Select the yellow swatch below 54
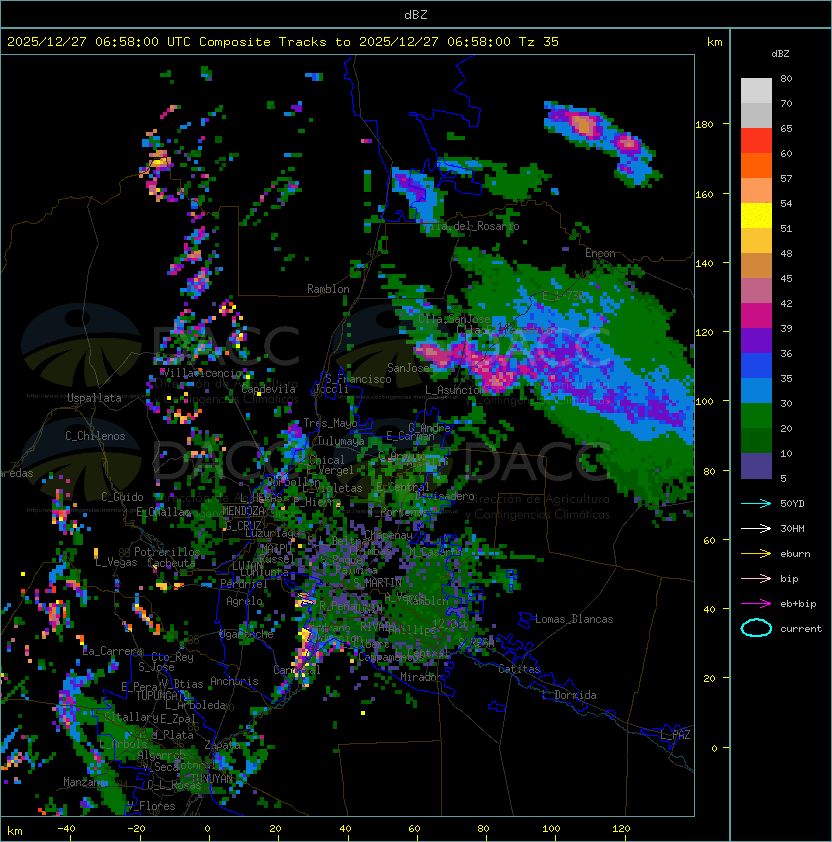The width and height of the screenshot is (832, 842). click(x=756, y=216)
